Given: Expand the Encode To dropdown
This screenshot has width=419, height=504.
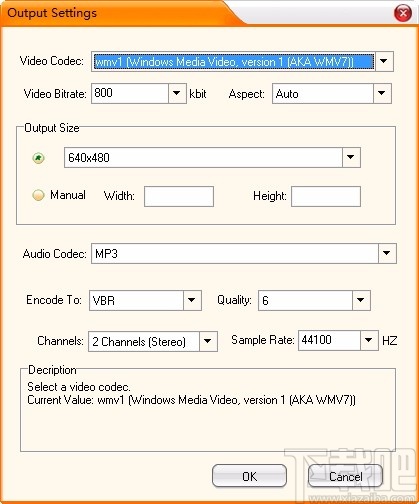Looking at the screenshot, I should (x=192, y=300).
